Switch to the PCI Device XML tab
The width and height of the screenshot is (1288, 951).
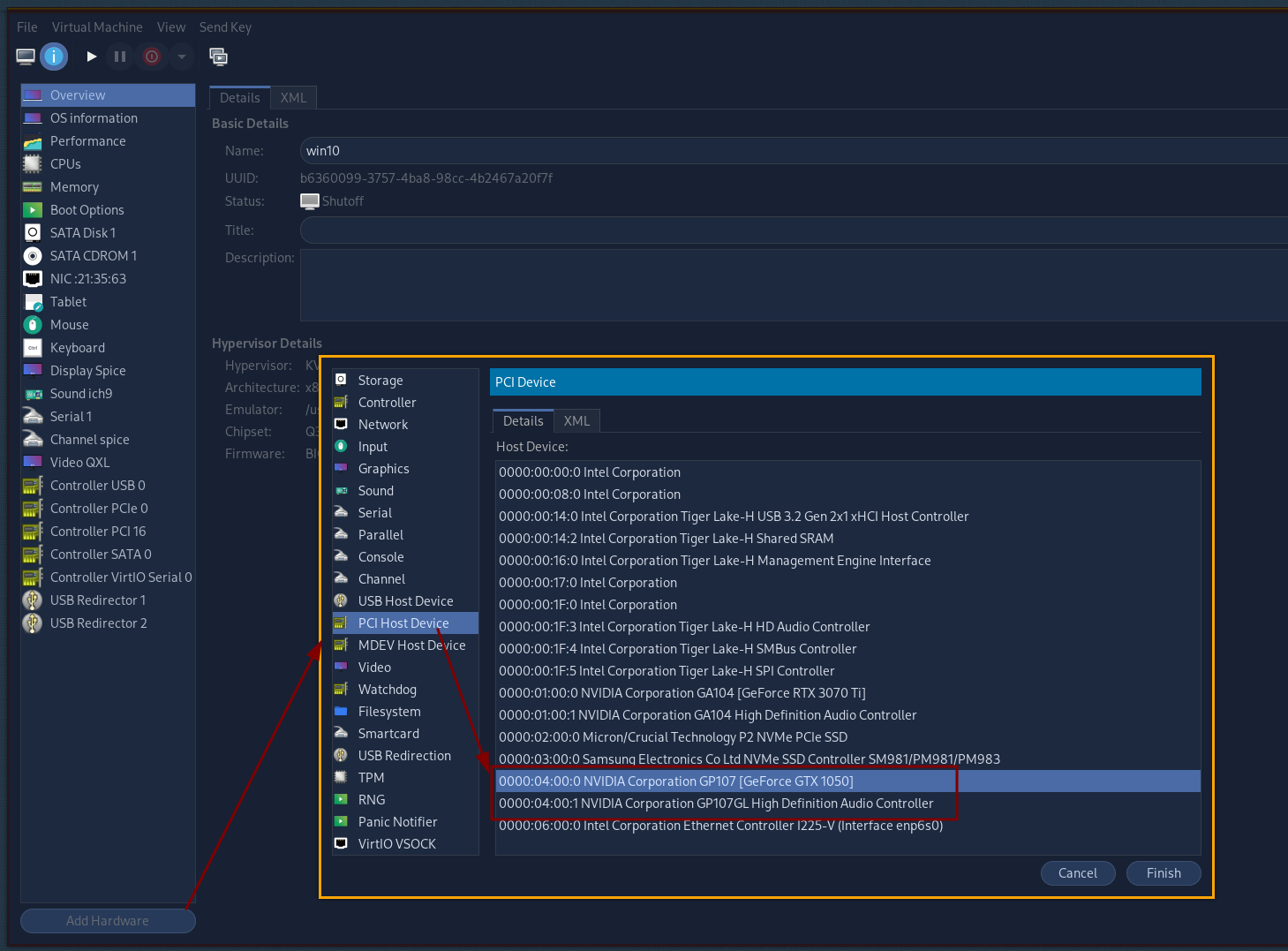(x=576, y=421)
